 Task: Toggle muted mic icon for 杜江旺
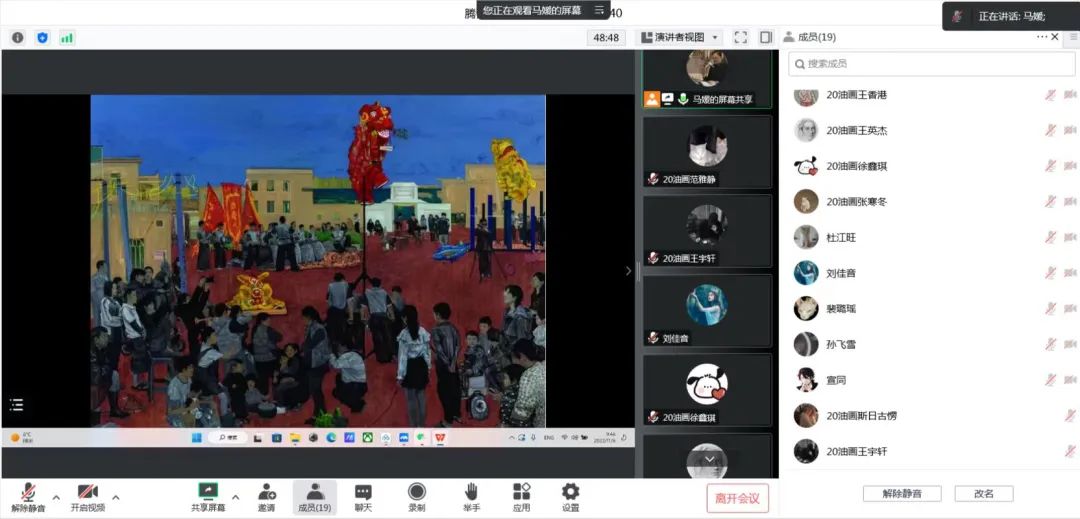point(1050,237)
